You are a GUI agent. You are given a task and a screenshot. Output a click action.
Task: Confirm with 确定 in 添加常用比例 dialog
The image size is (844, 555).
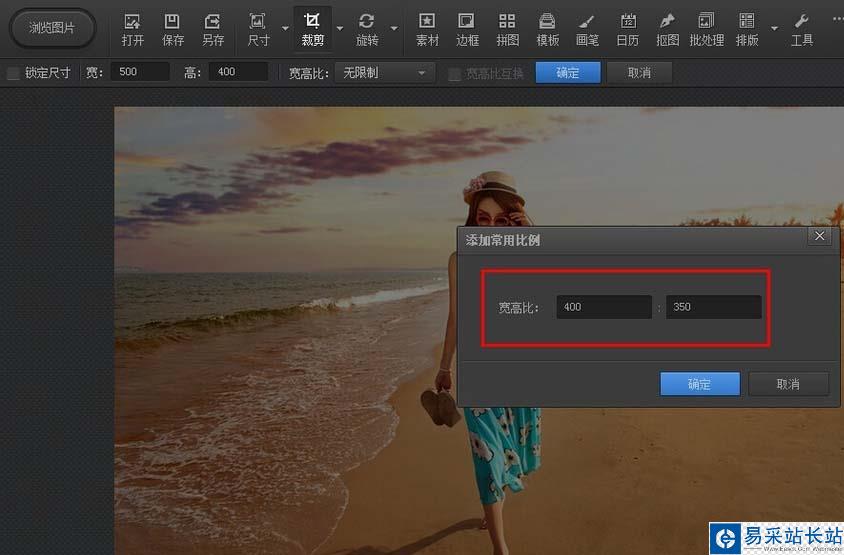tap(700, 384)
